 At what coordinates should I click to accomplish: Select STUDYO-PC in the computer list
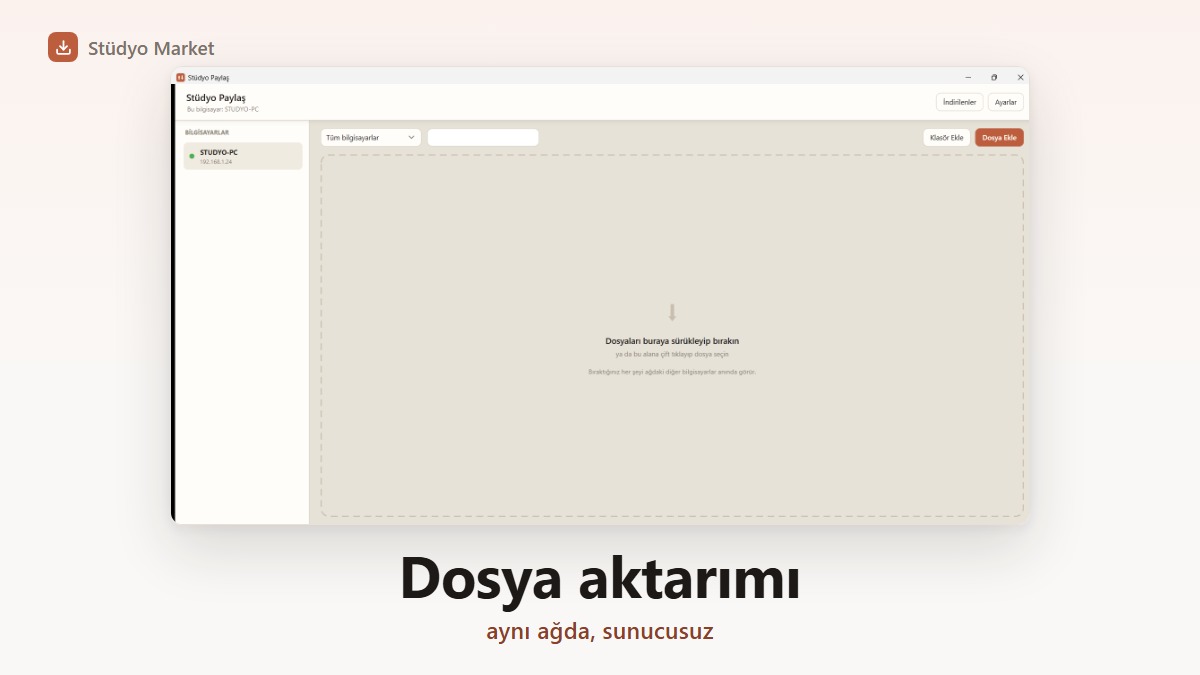pyautogui.click(x=243, y=156)
